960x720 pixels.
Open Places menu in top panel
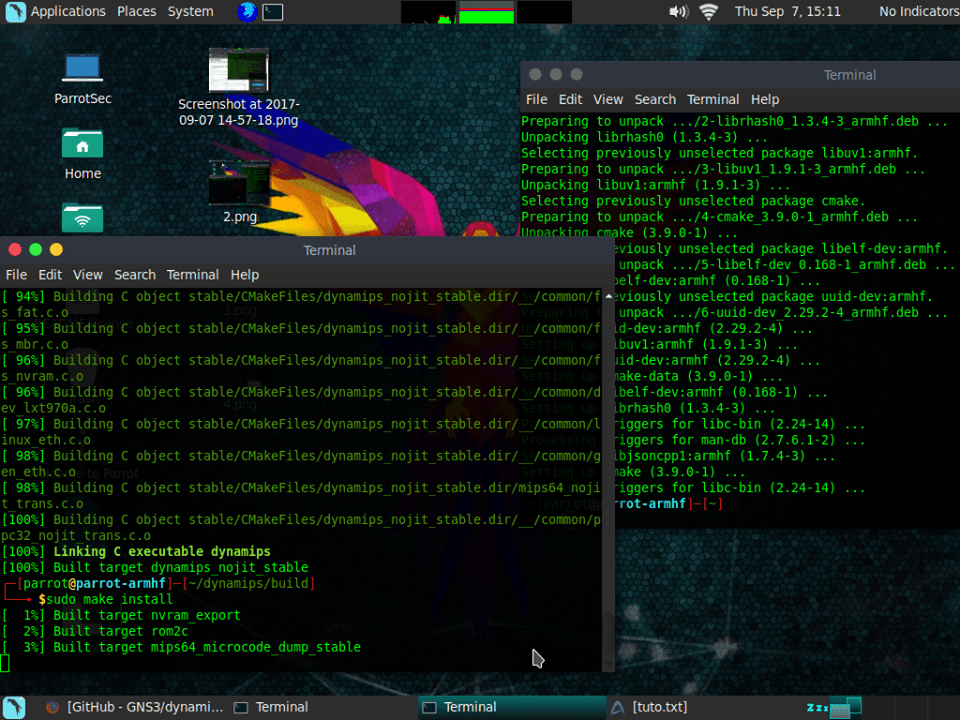[x=137, y=12]
